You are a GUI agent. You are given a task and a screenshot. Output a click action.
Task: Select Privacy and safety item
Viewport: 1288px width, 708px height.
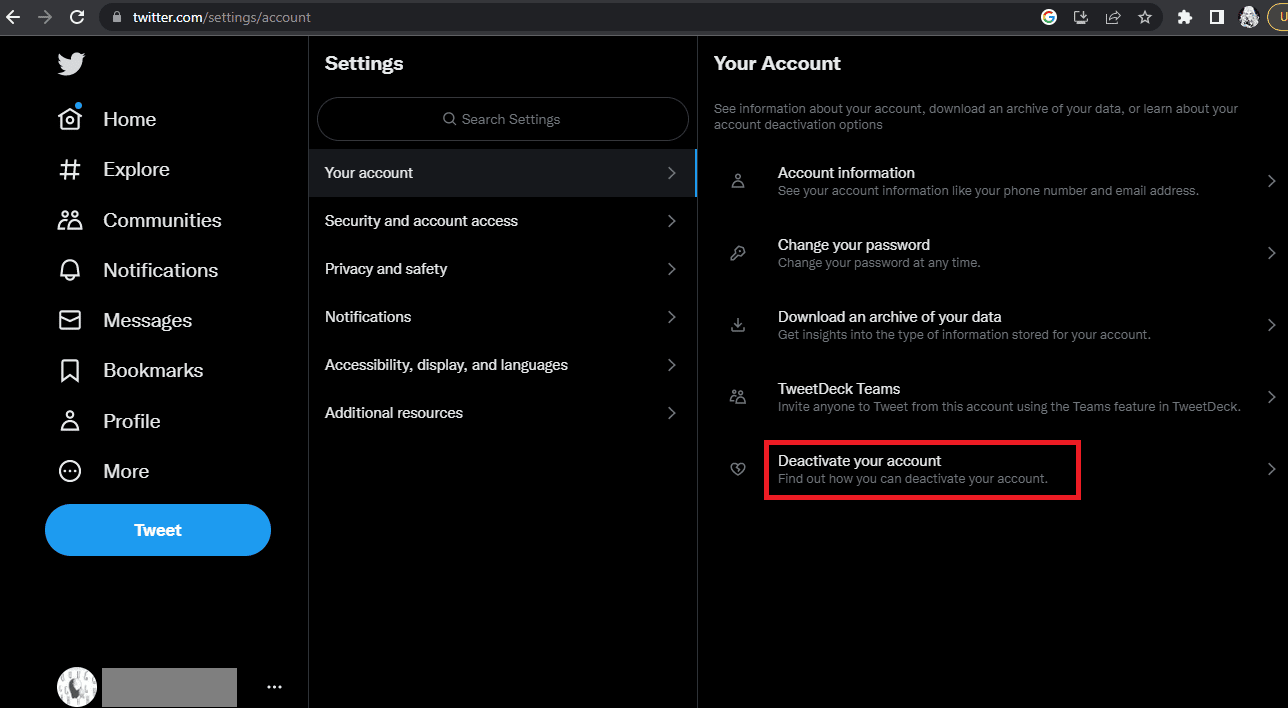point(502,269)
